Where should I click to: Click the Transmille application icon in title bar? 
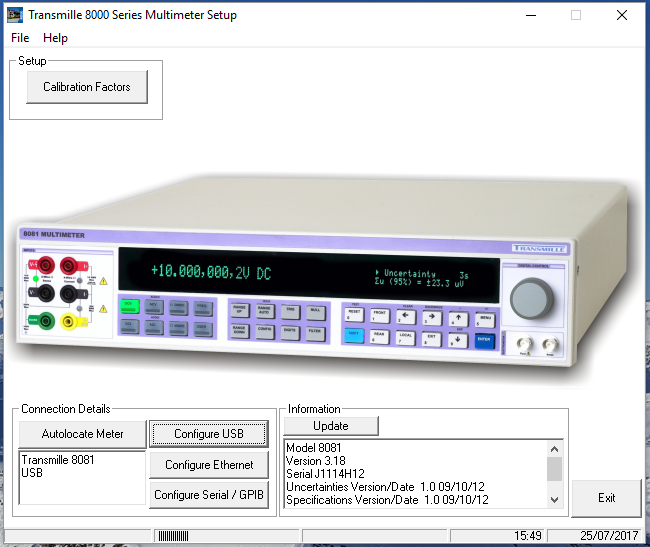(15, 15)
